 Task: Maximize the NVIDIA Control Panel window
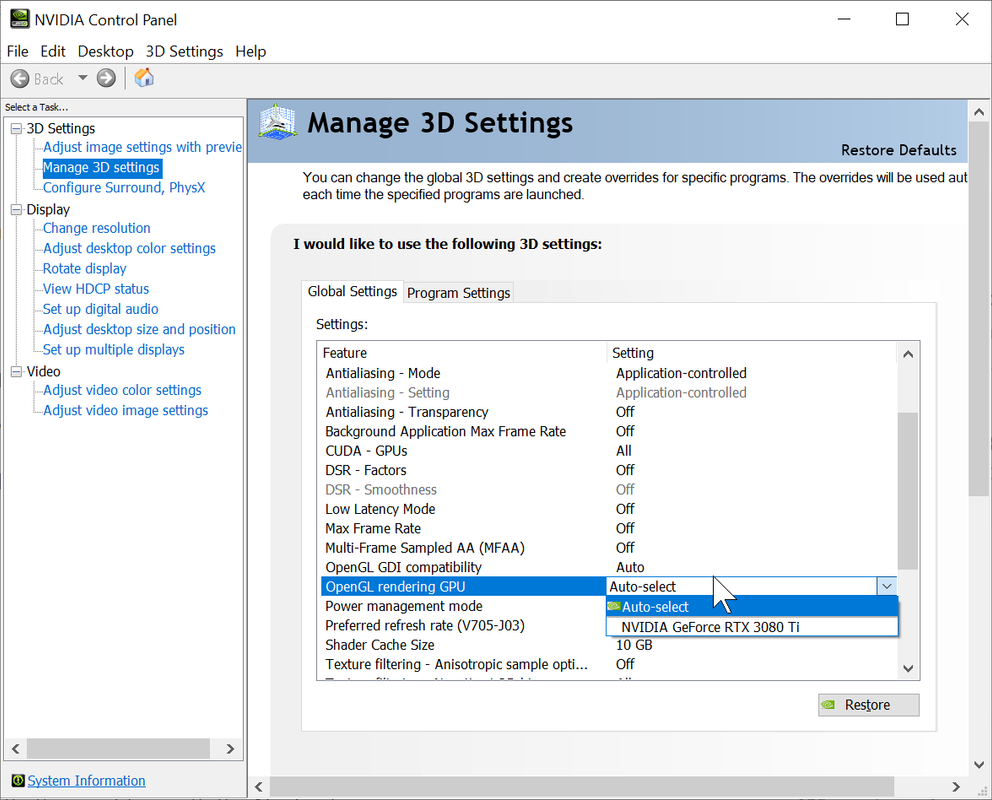click(902, 19)
